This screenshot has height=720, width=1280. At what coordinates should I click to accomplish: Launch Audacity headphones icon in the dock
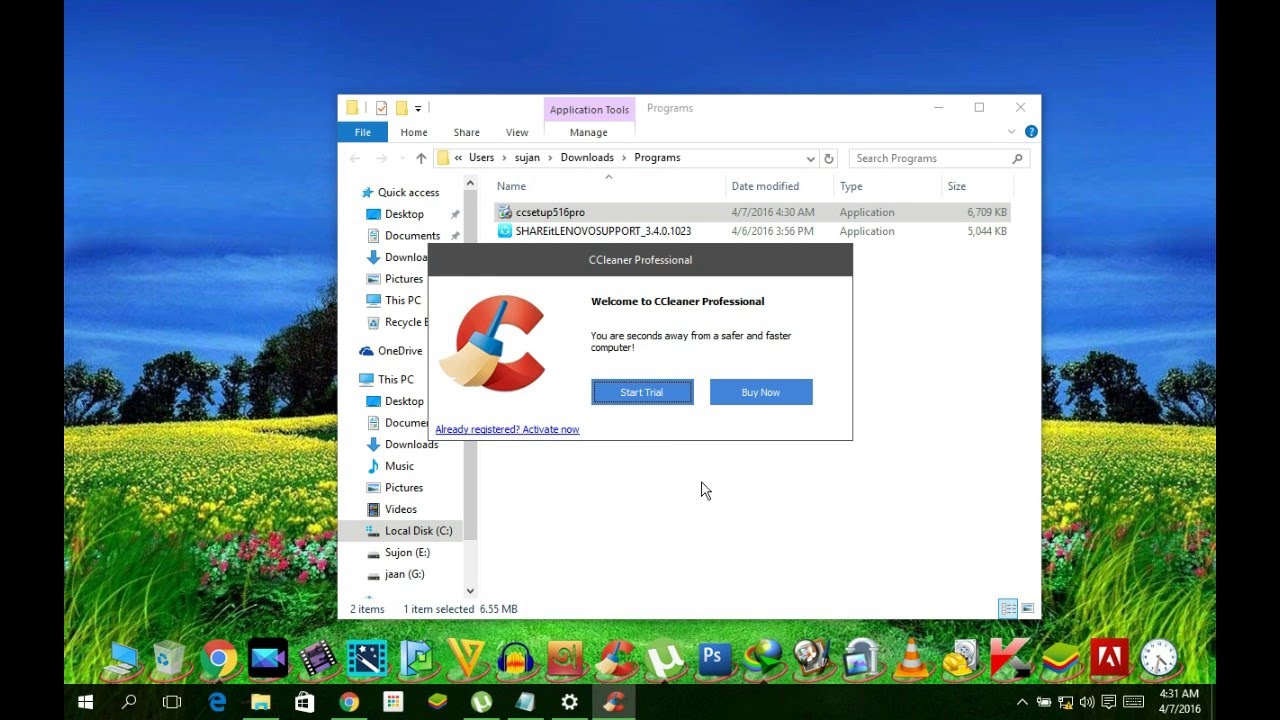coord(515,658)
